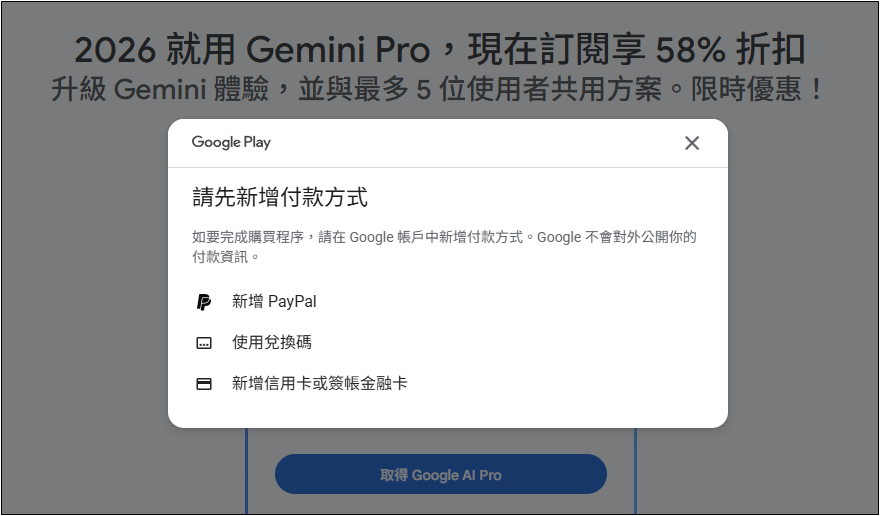Click the 請先新增付款方式 dialog heading
Image resolution: width=880 pixels, height=516 pixels.
280,198
